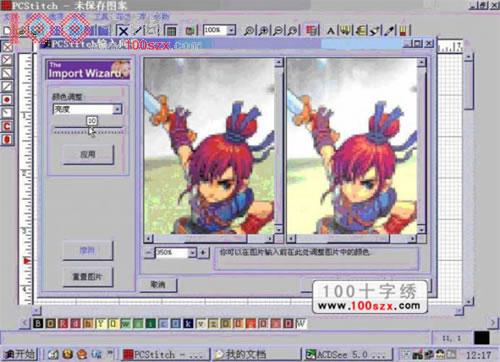Click the left original image preview
The height and width of the screenshot is (362, 500).
(209, 146)
